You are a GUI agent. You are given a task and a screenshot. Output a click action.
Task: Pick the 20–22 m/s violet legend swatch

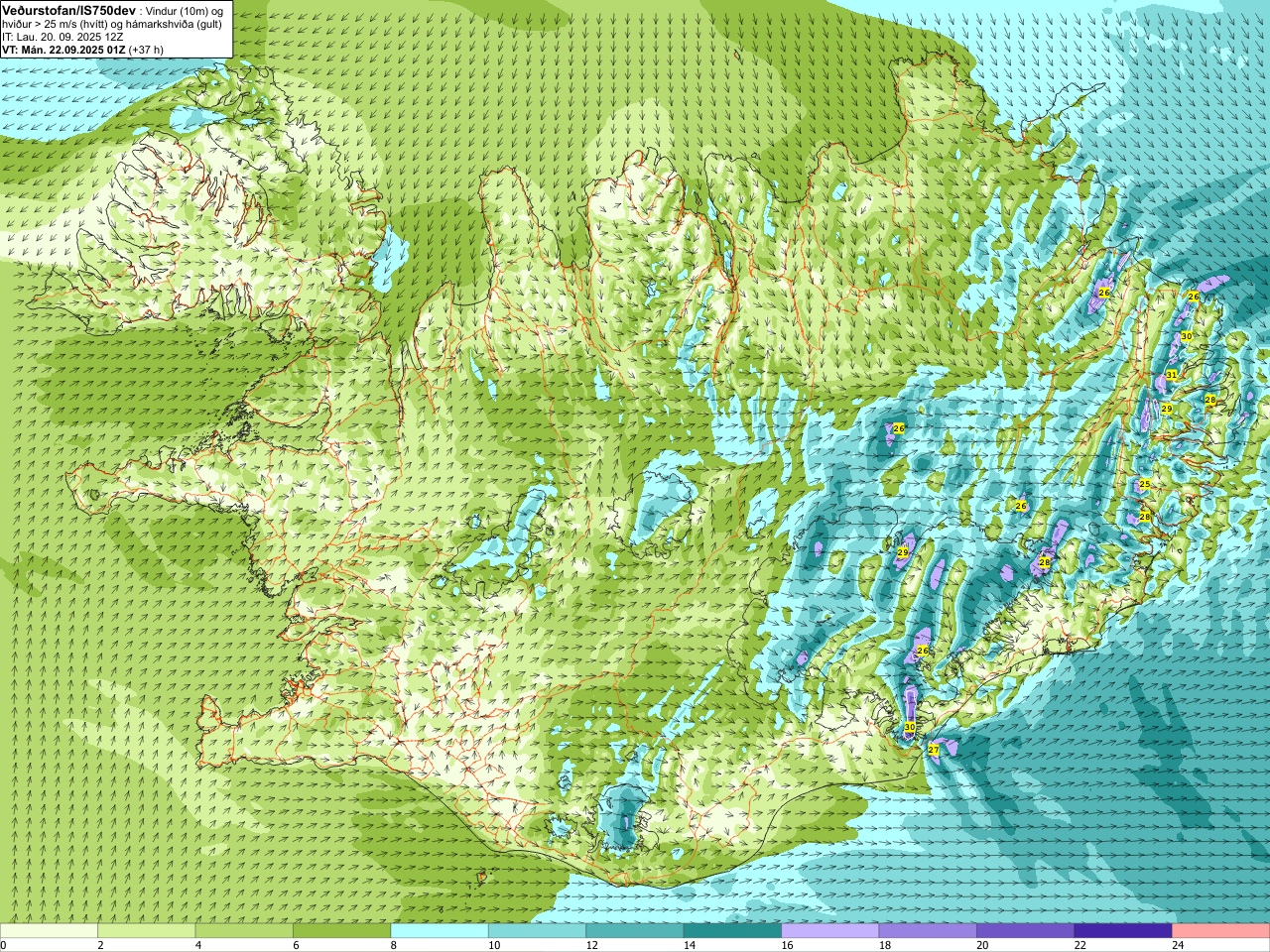pos(1026,931)
